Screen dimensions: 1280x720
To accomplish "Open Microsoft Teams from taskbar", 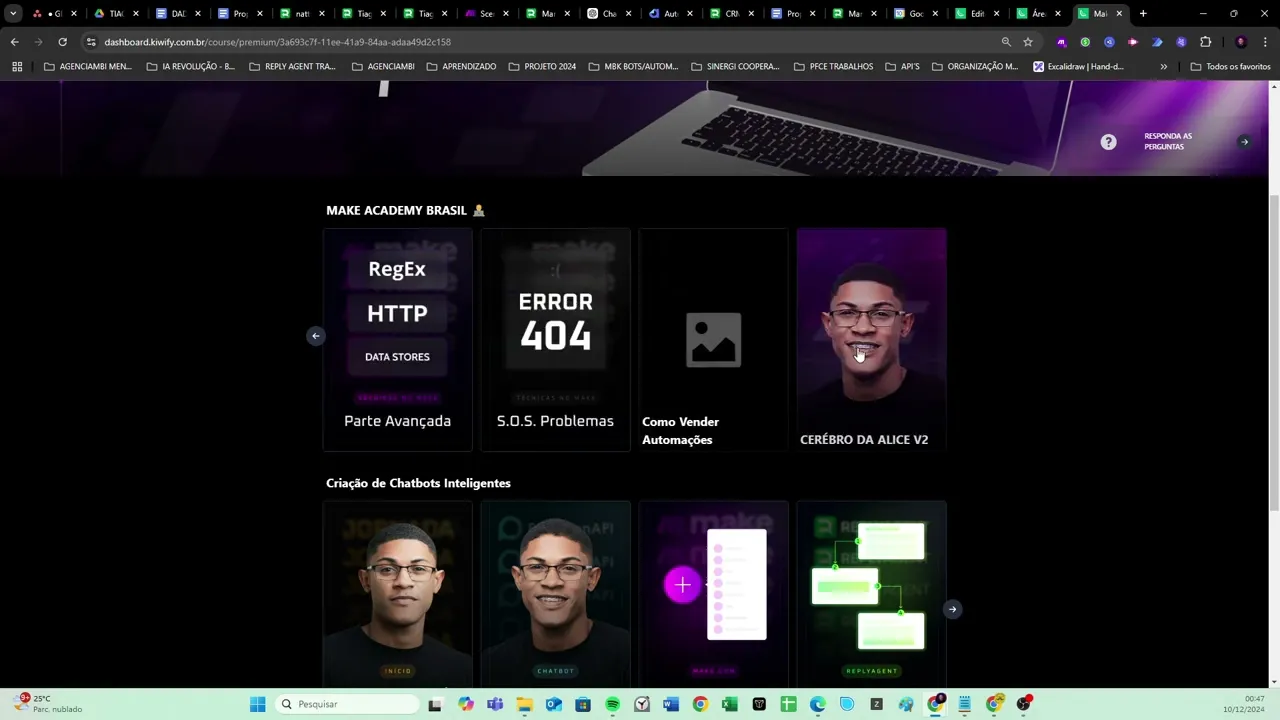I will [495, 704].
